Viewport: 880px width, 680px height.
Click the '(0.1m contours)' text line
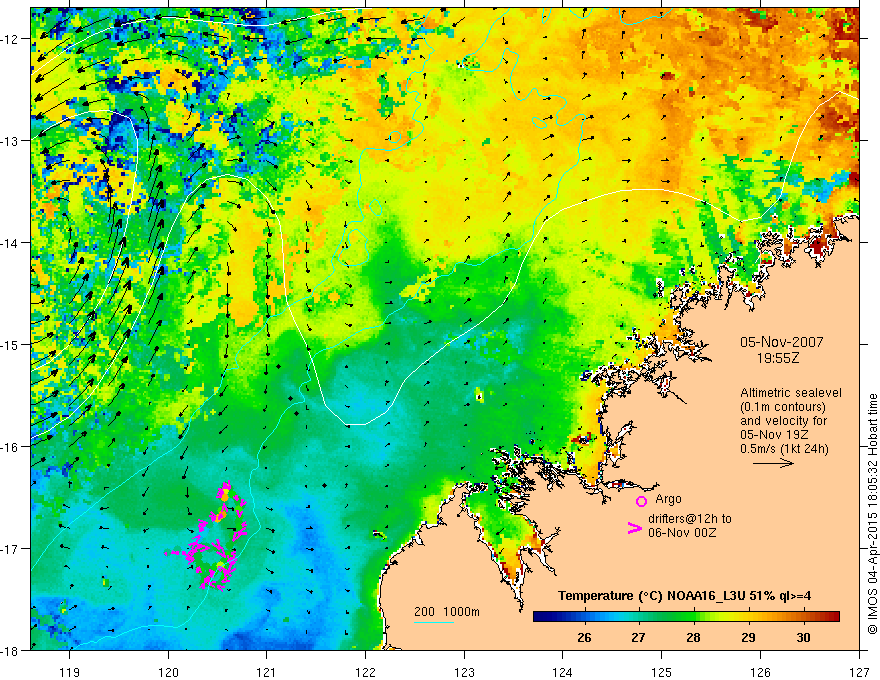point(783,407)
